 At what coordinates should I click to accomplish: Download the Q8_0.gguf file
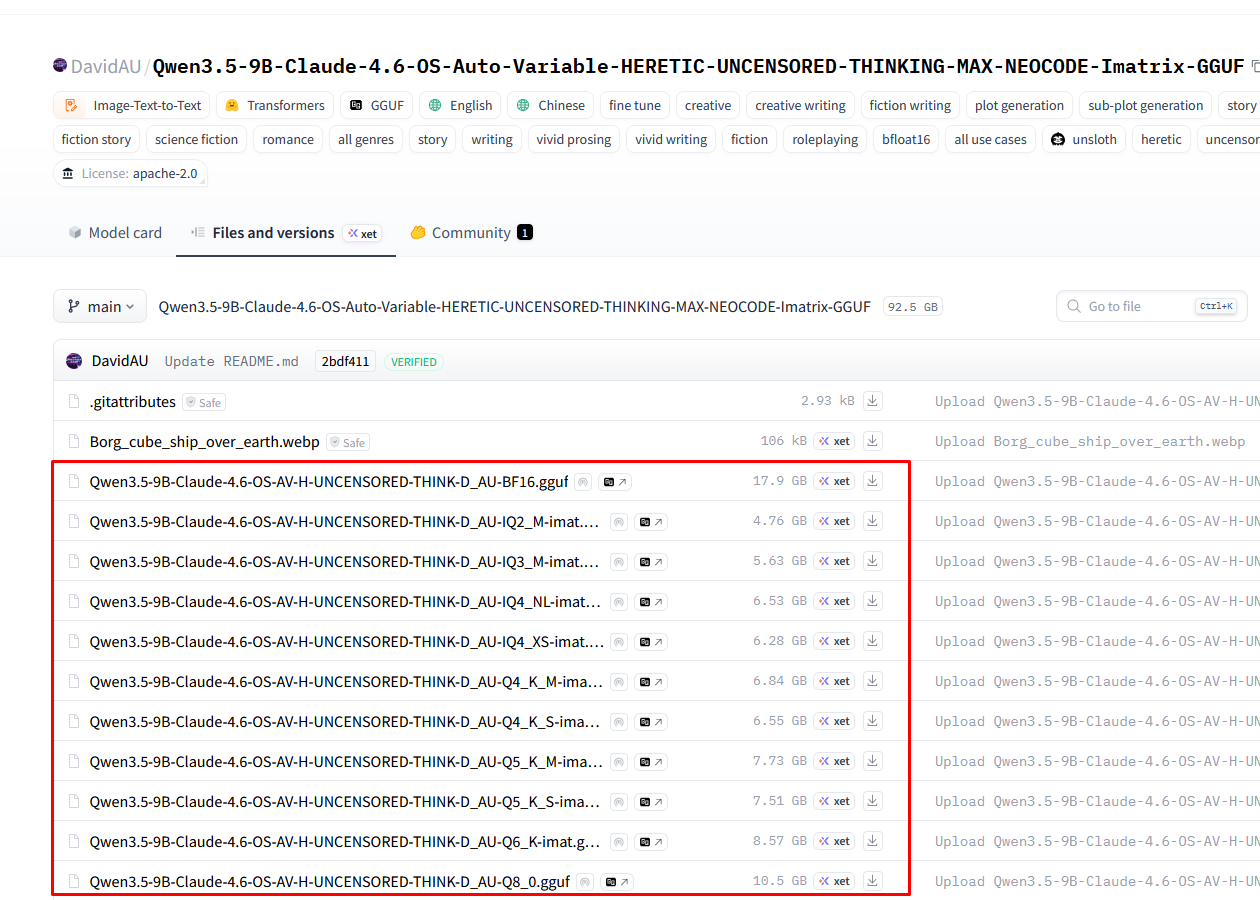click(873, 881)
